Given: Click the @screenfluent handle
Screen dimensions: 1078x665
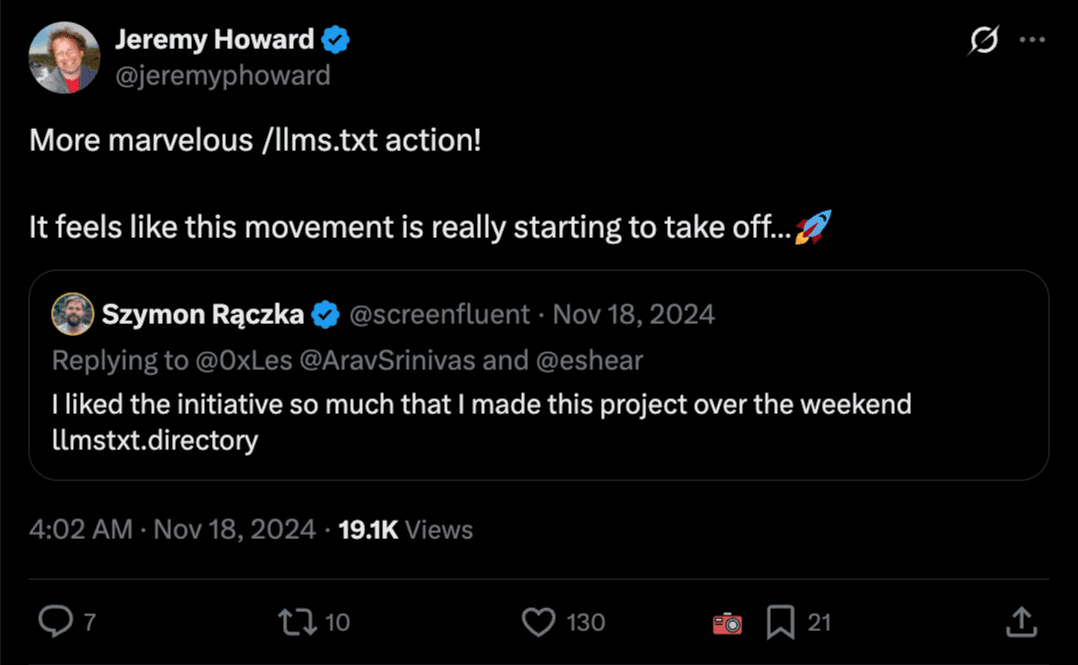Looking at the screenshot, I should (x=439, y=314).
